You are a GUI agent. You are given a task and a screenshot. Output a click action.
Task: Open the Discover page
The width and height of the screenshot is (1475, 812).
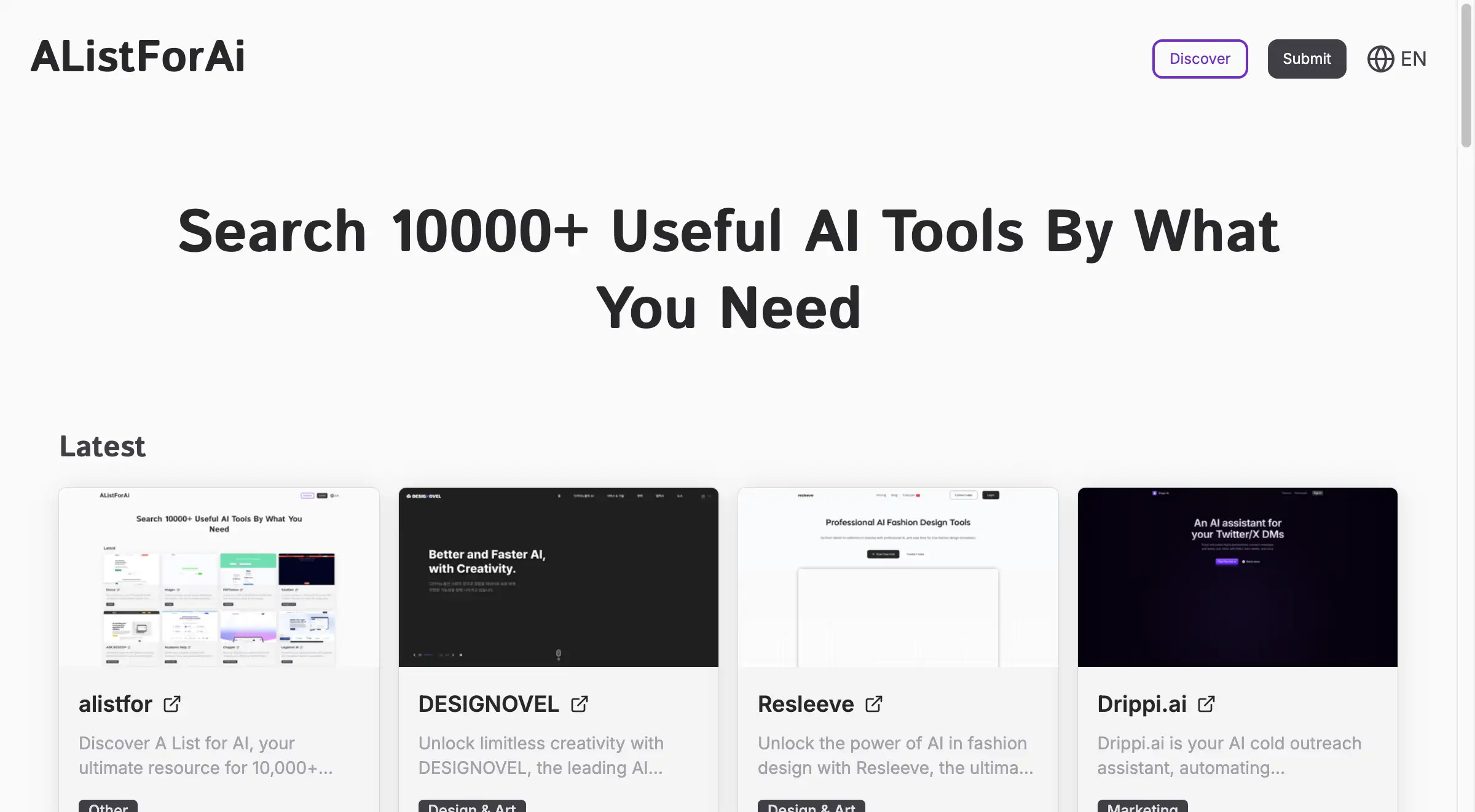(1200, 59)
